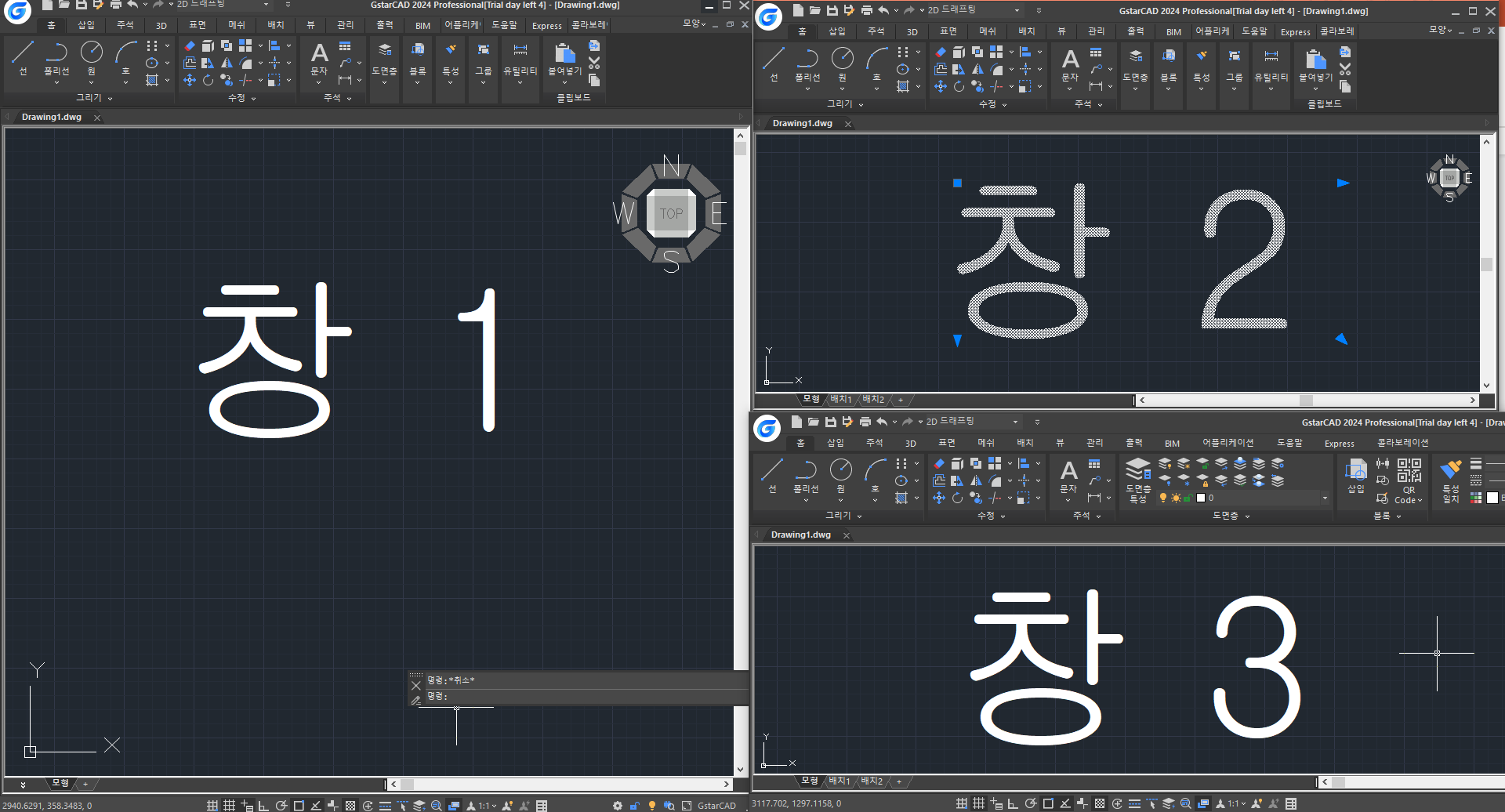Screen dimensions: 1505x812
Task: Click the Table icon in window 1 annotation group
Action: pos(345,46)
